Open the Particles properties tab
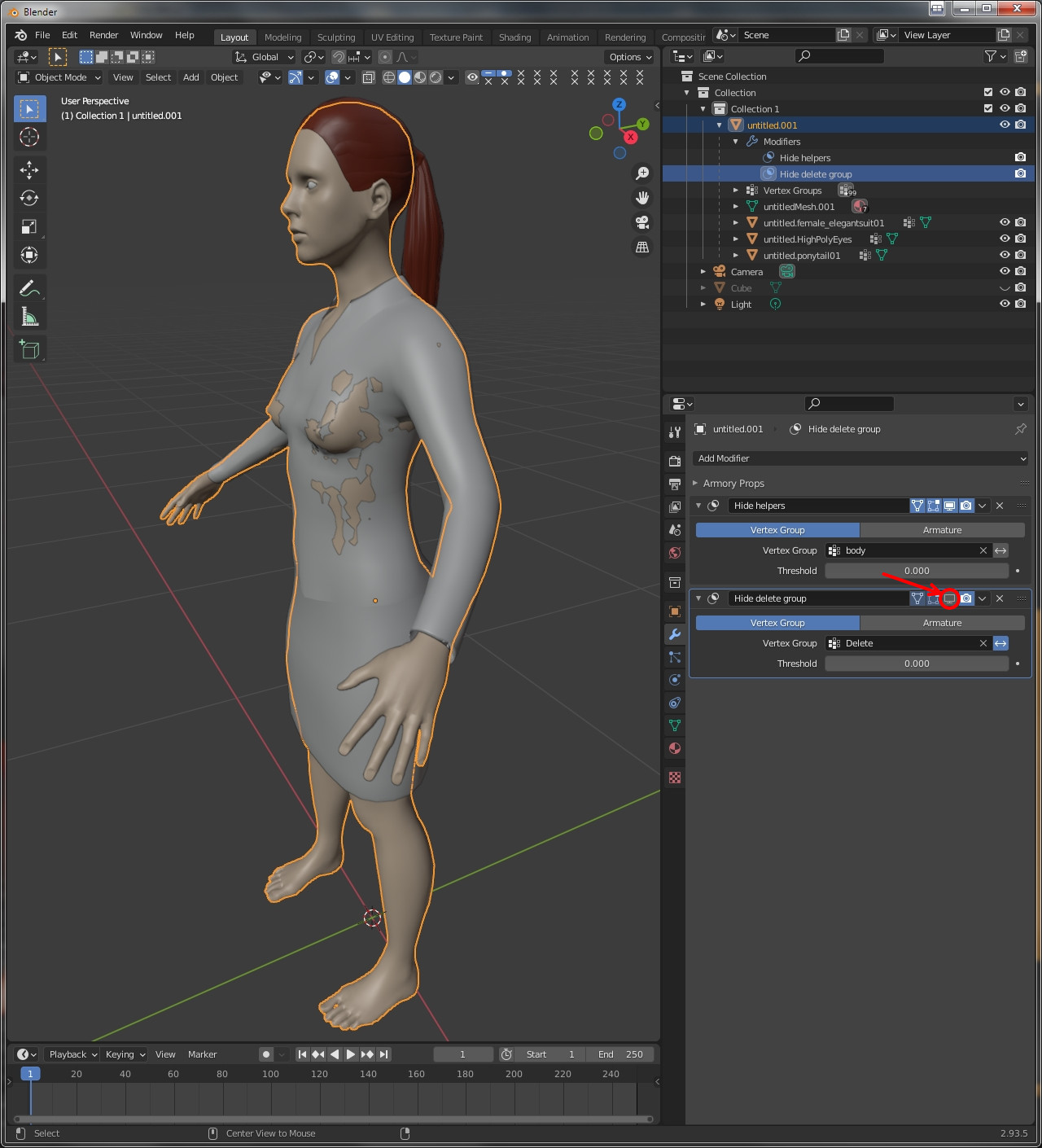Viewport: 1042px width, 1148px height. [x=675, y=657]
